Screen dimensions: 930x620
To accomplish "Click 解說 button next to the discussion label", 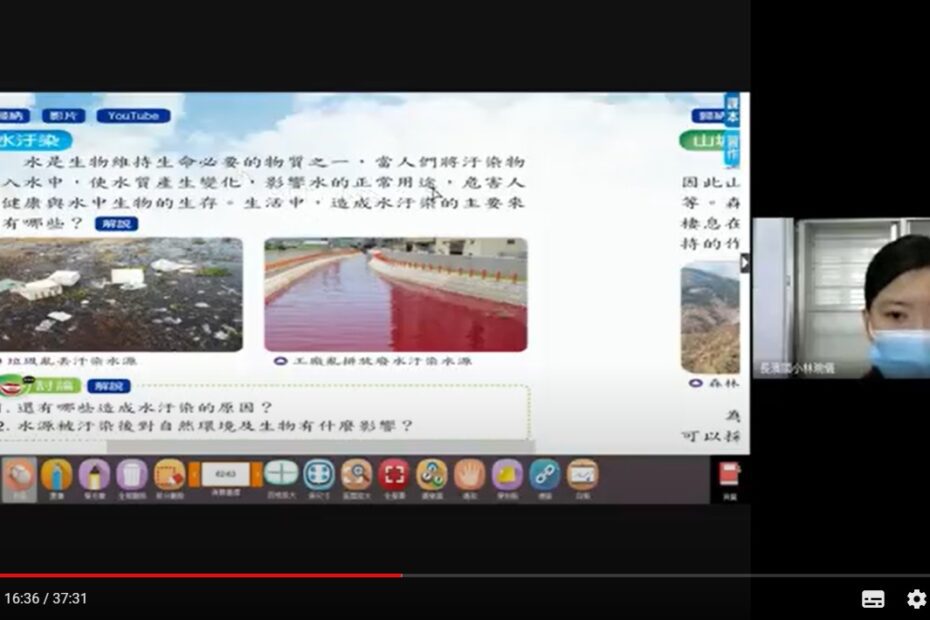I will [x=109, y=386].
